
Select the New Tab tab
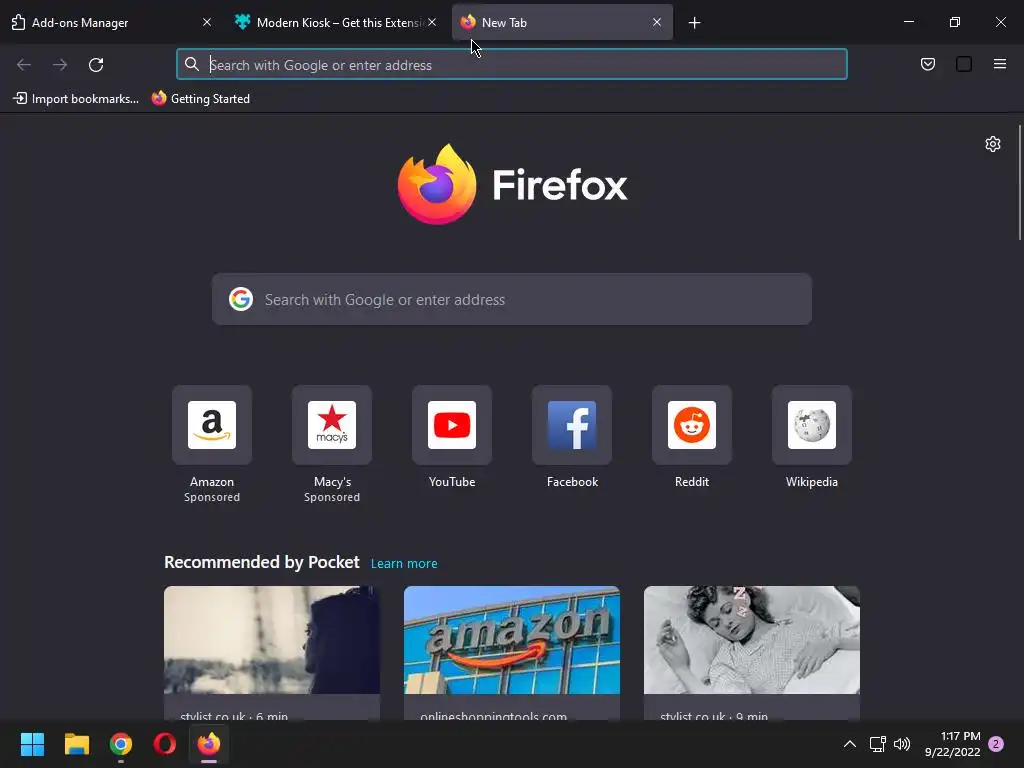[562, 23]
